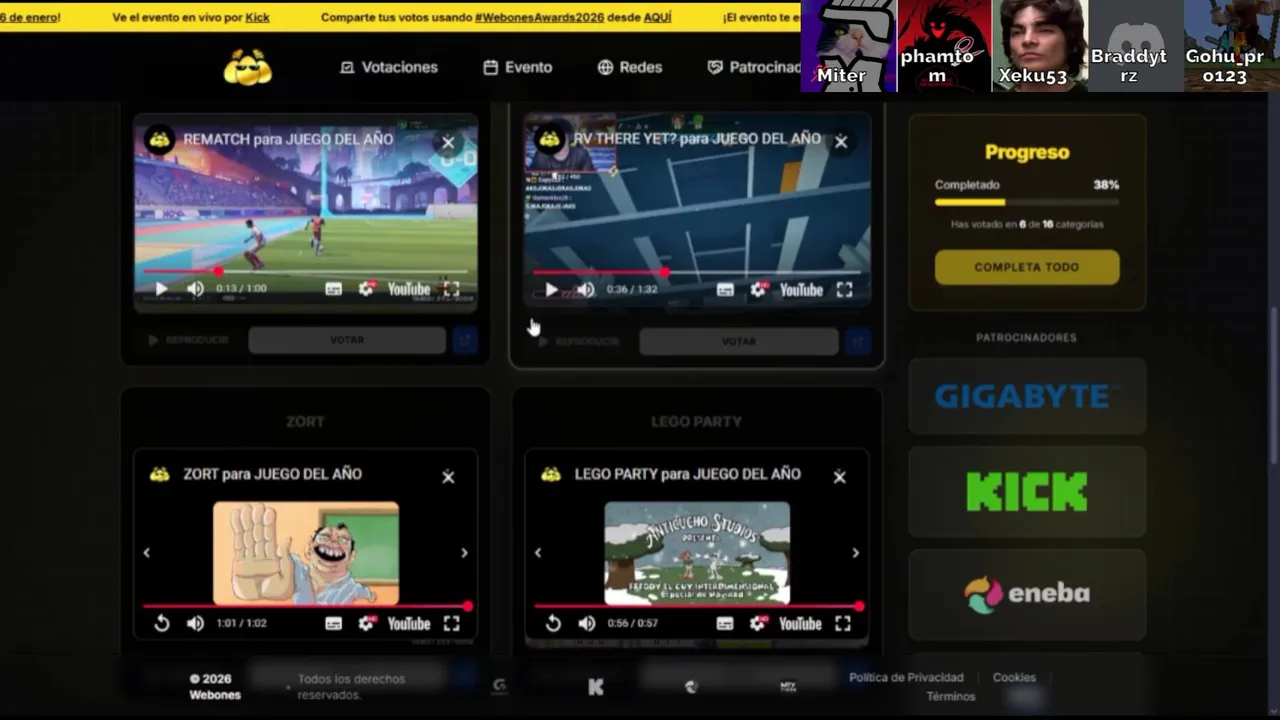Image resolution: width=1280 pixels, height=720 pixels.
Task: Toggle subtitles on REMATCH video
Action: [x=334, y=289]
